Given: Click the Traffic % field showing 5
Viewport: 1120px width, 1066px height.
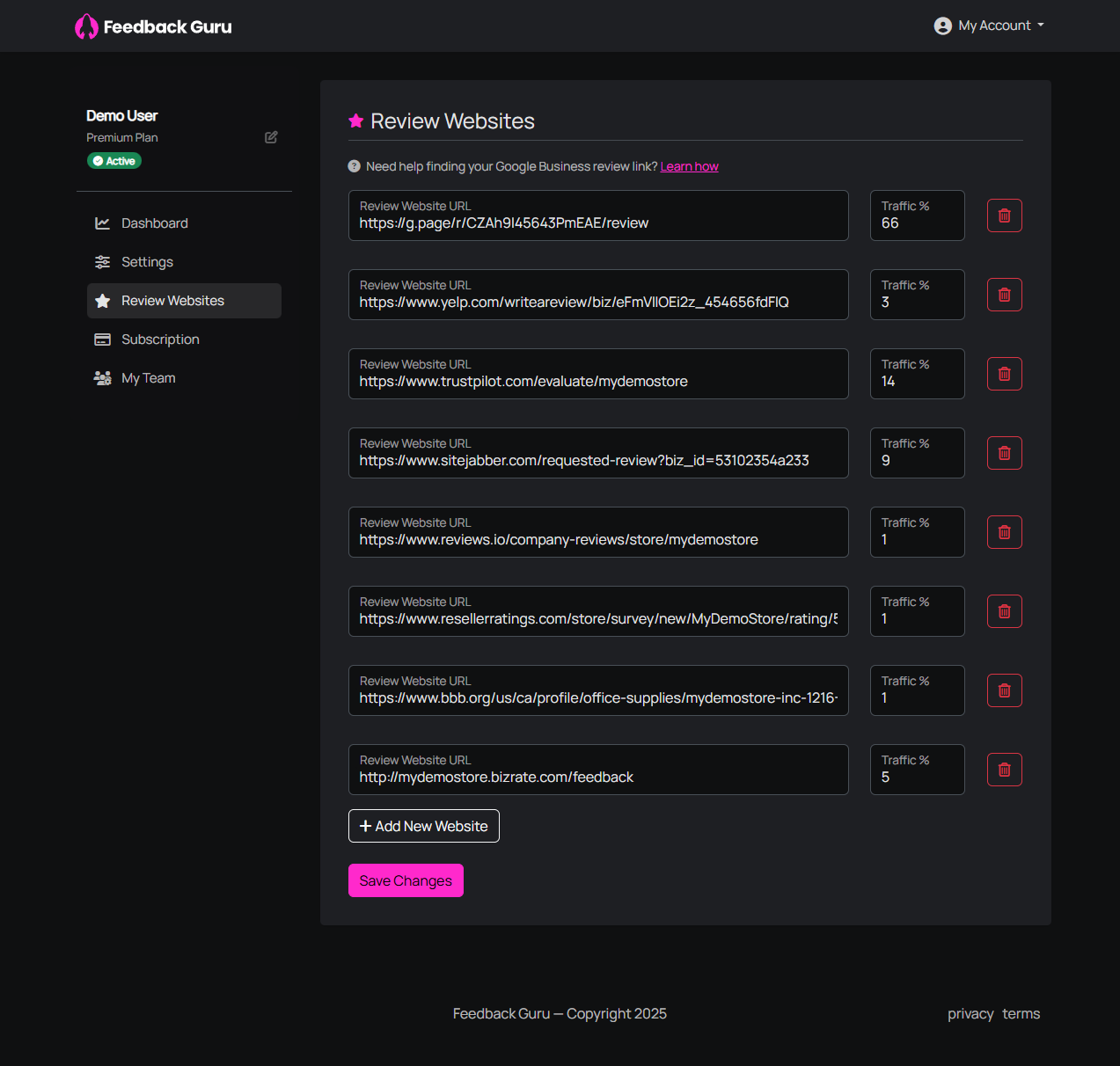Looking at the screenshot, I should [918, 770].
